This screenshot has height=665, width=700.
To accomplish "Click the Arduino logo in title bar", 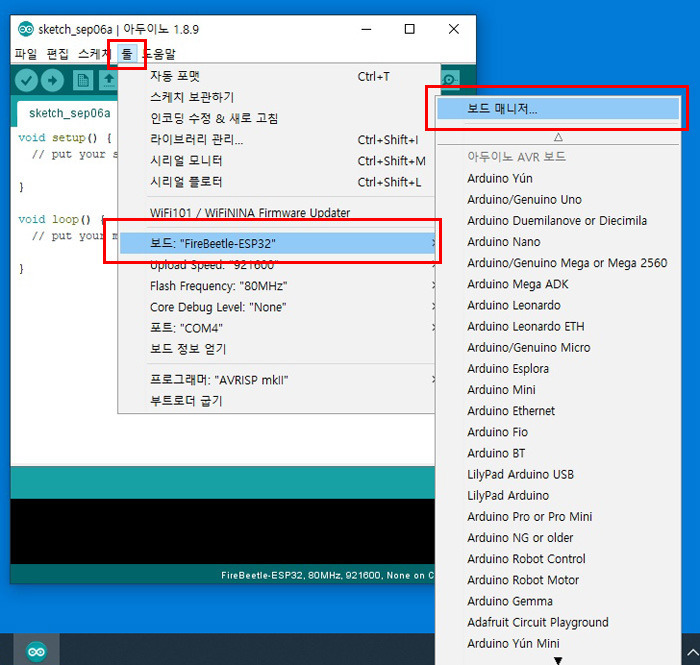I will [x=25, y=29].
